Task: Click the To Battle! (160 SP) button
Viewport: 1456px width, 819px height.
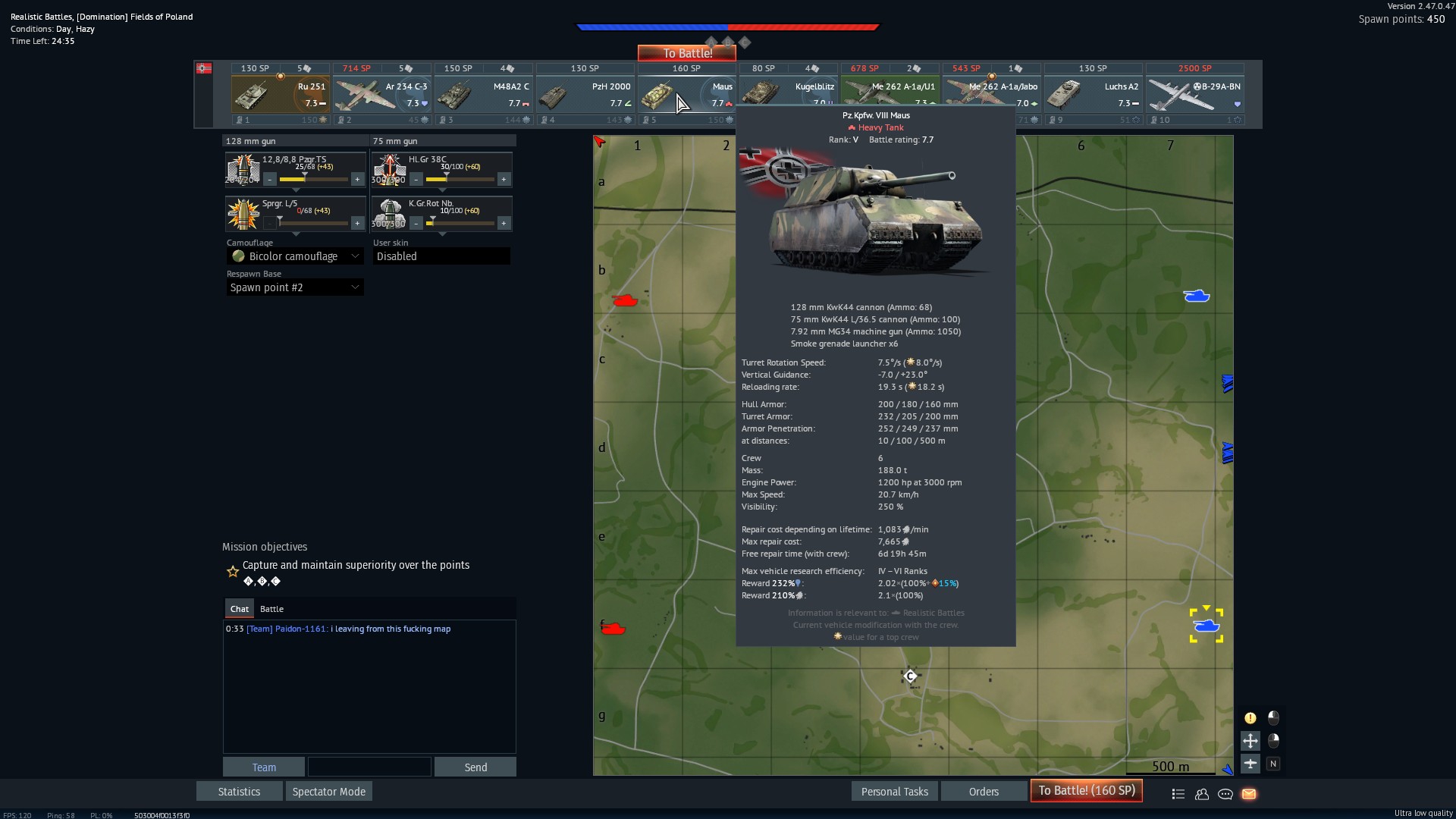Action: click(1086, 791)
